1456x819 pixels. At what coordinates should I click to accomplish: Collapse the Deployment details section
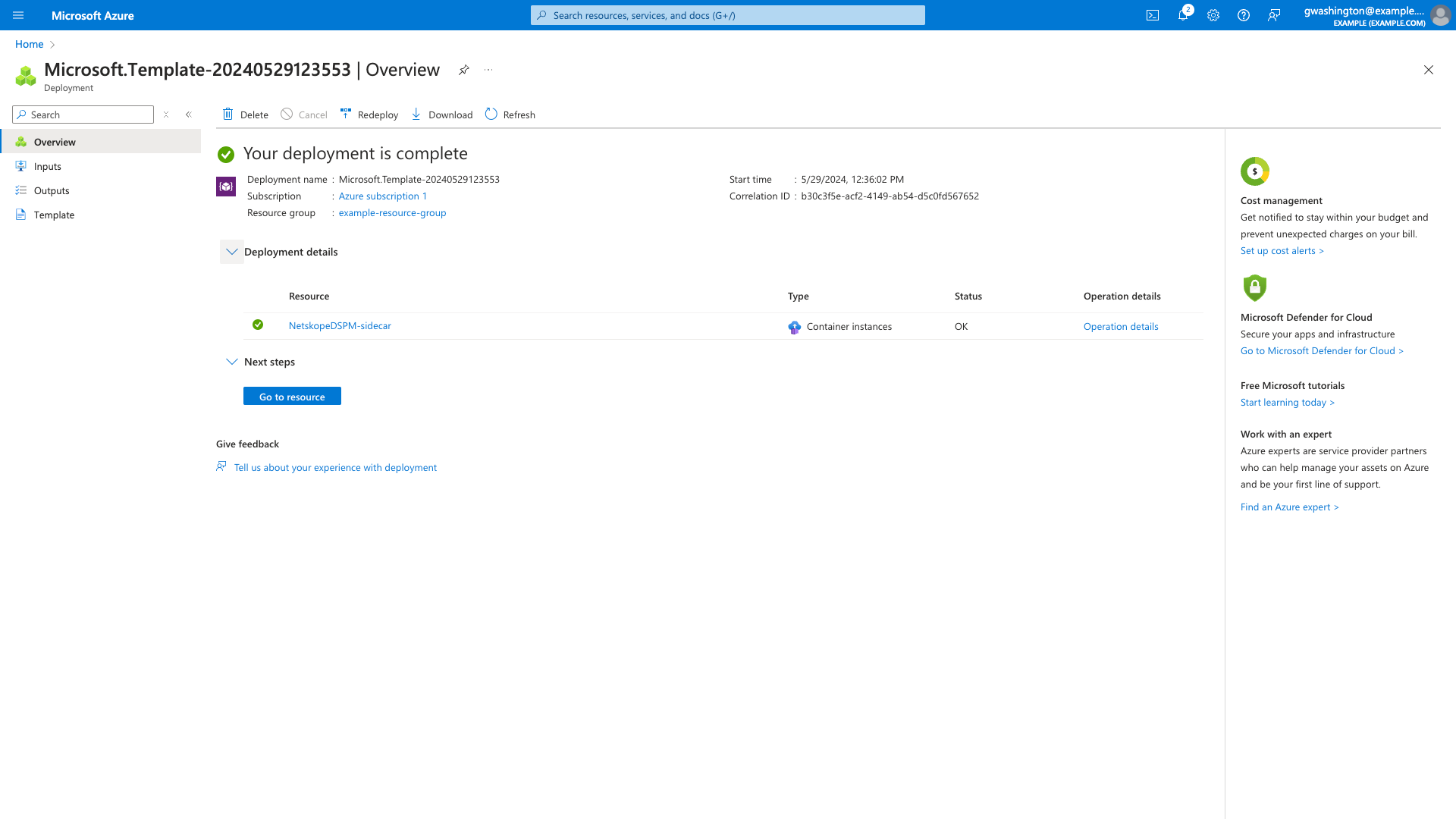[232, 252]
